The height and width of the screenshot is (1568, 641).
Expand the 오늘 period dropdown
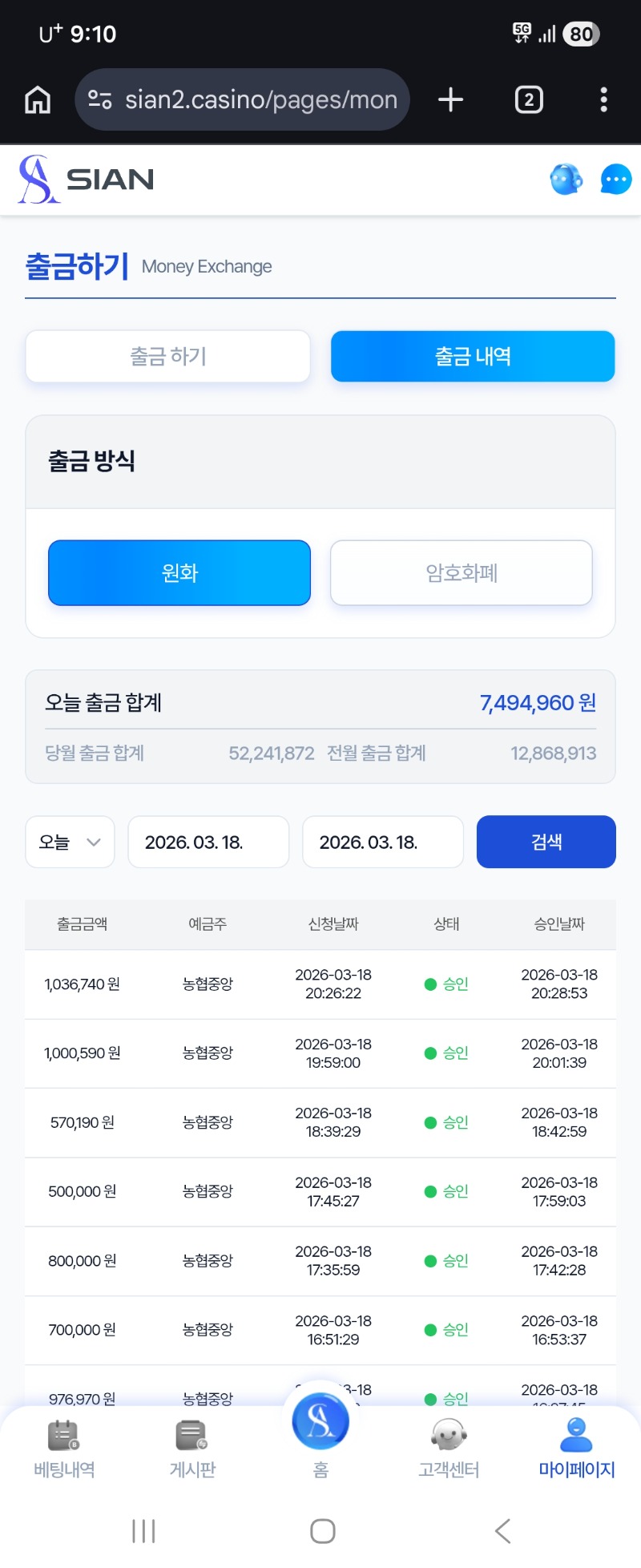pyautogui.click(x=71, y=842)
